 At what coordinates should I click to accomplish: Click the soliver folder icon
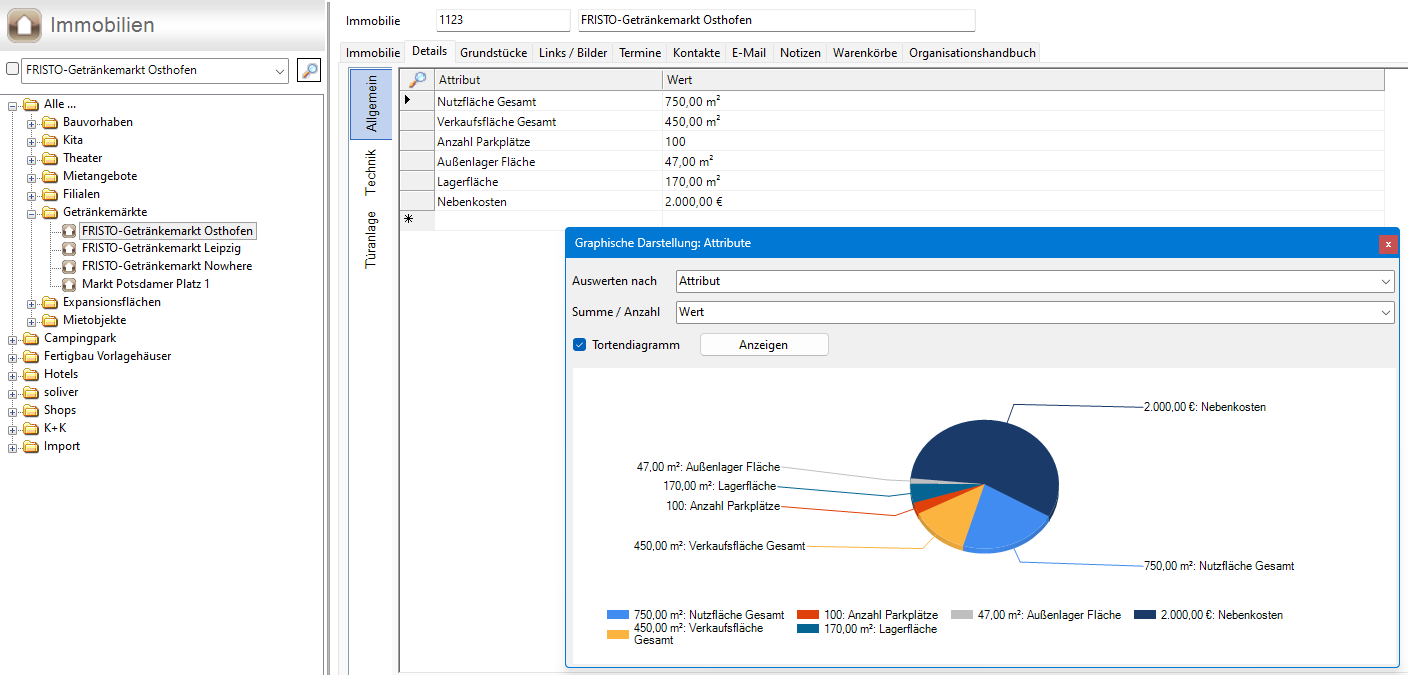pyautogui.click(x=31, y=392)
